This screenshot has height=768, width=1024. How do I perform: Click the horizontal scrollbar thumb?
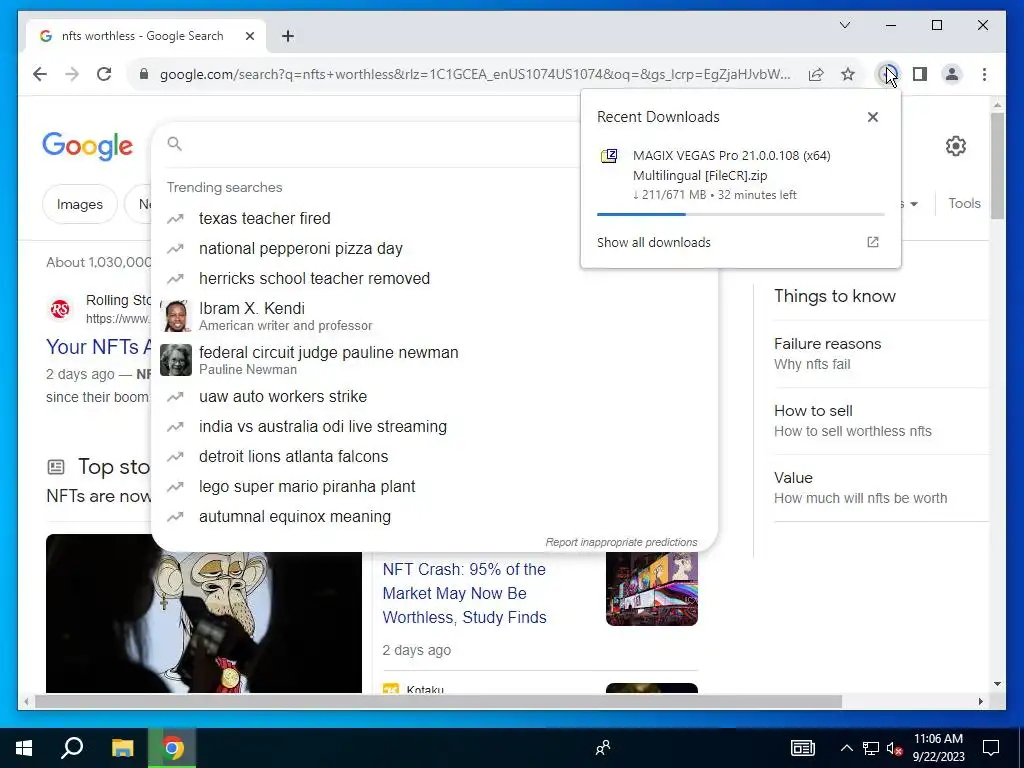tap(438, 701)
